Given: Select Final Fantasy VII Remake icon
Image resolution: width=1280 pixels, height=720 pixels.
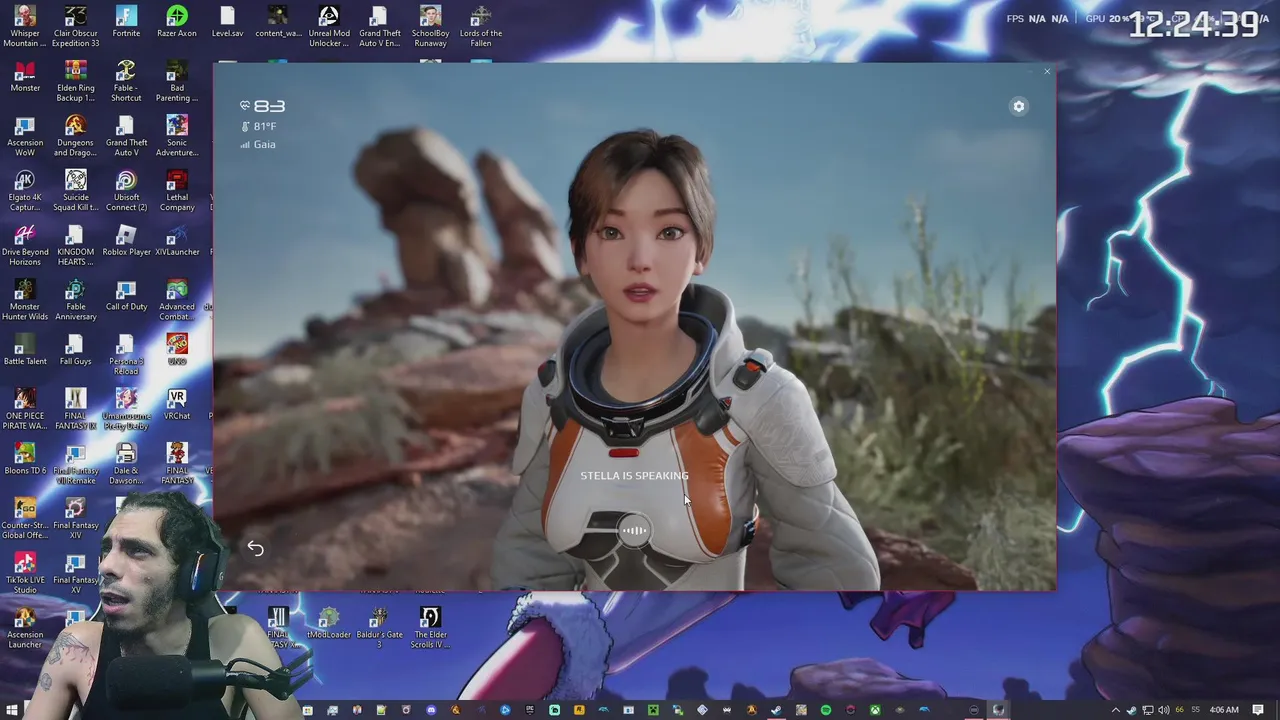Looking at the screenshot, I should (x=76, y=466).
